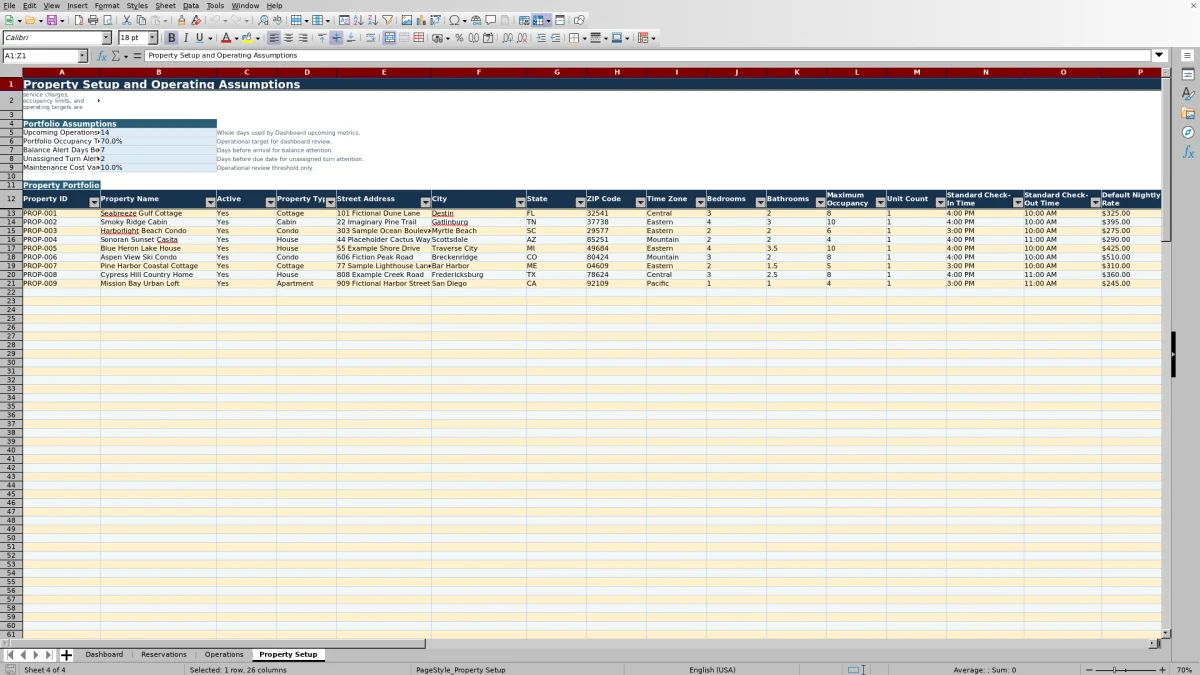Screen dimensions: 1200x675
Task: Click the Cut scissors icon
Action: [127, 20]
